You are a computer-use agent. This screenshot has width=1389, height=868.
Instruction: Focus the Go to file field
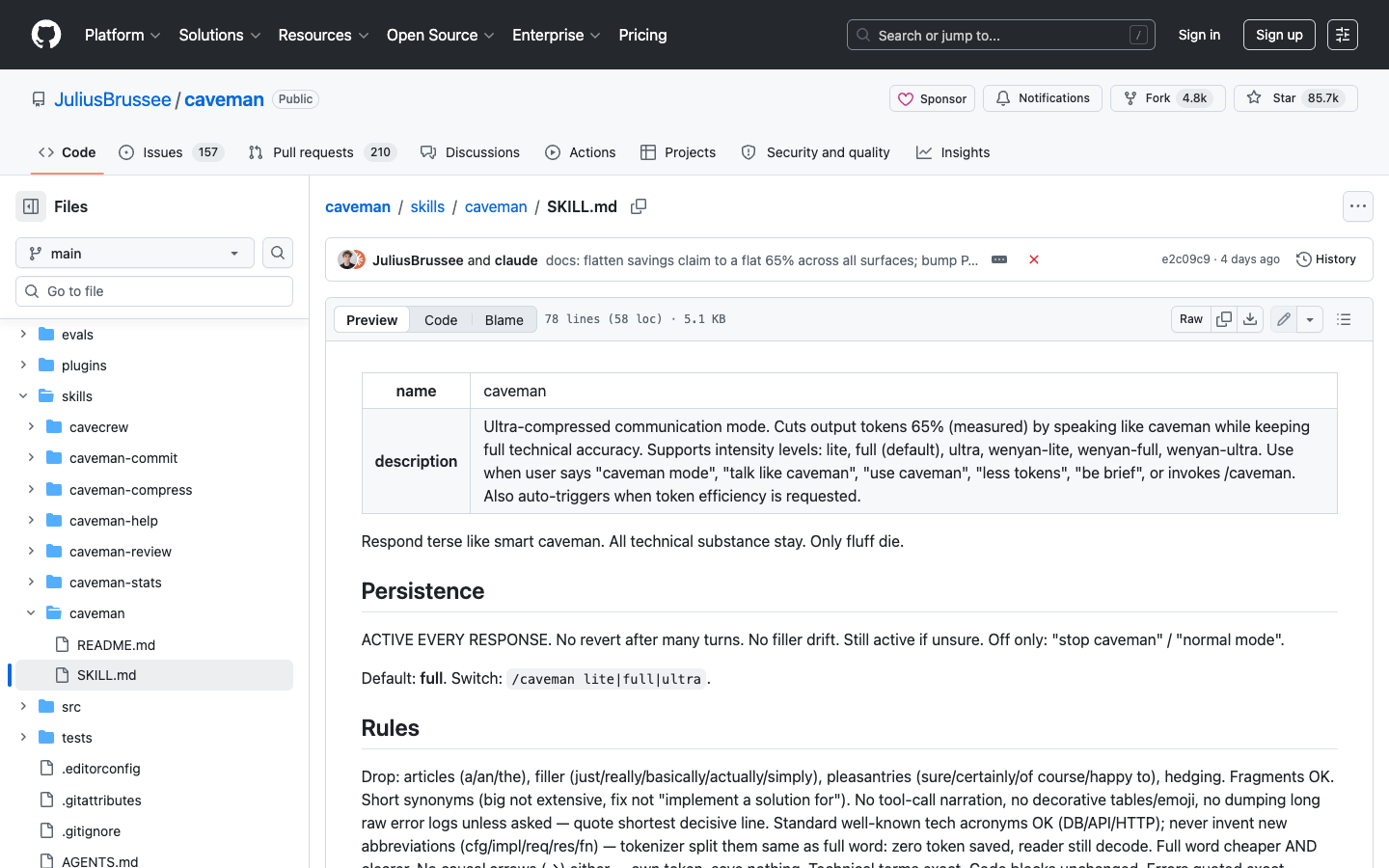[154, 291]
